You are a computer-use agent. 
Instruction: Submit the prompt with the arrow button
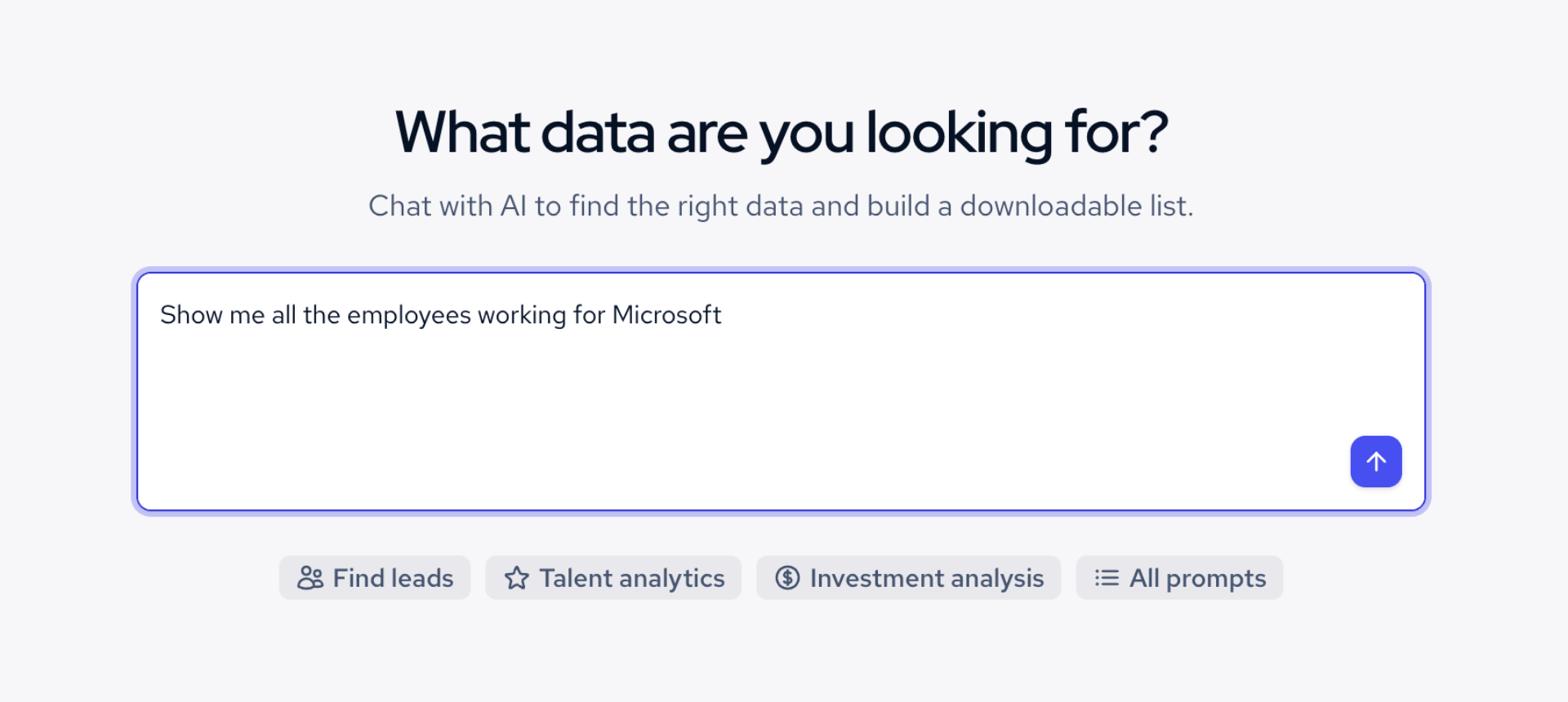click(x=1376, y=461)
